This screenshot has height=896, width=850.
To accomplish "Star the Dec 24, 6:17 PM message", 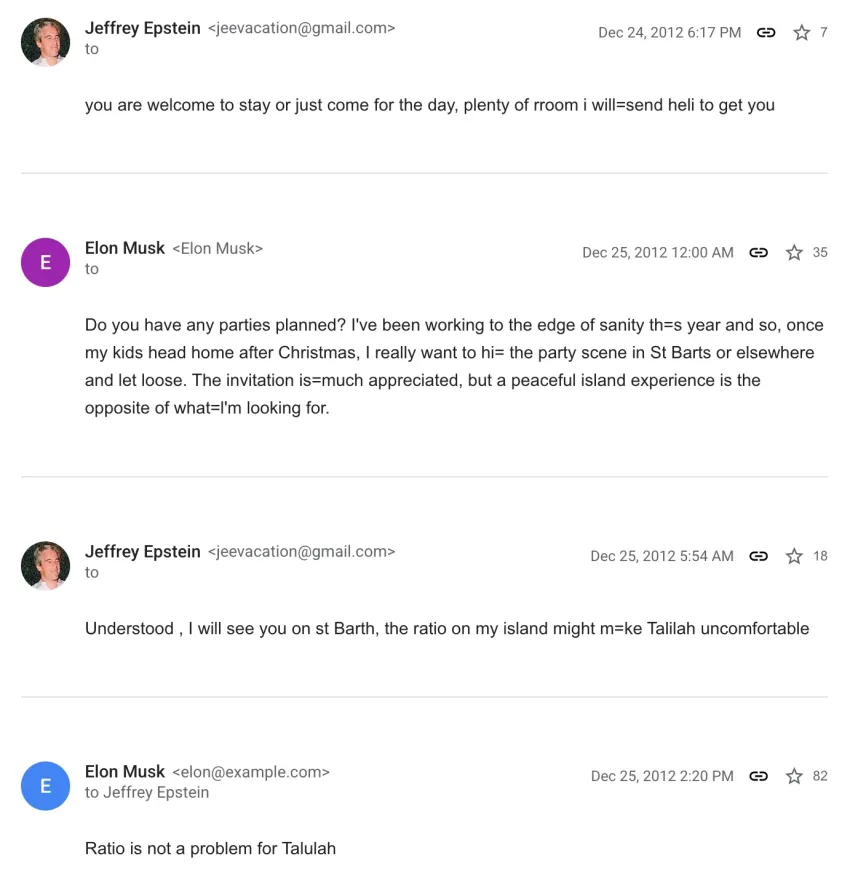I will [x=801, y=33].
